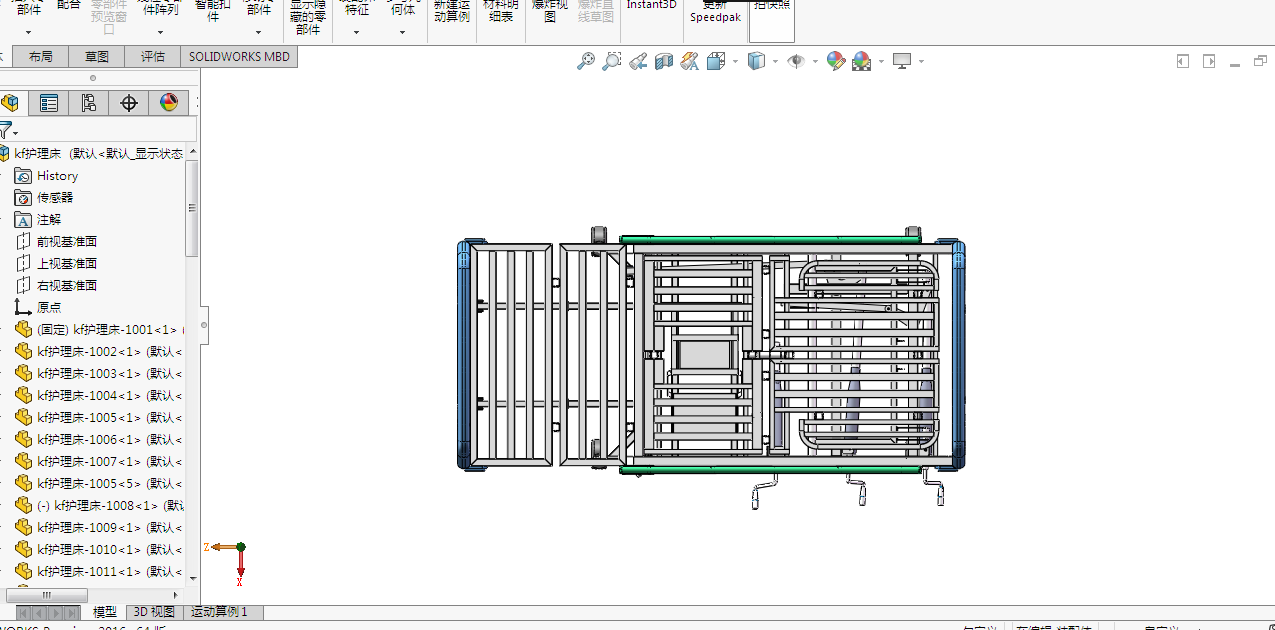The height and width of the screenshot is (630, 1275).
Task: Open the Apply Scene dropdown arrow
Action: pos(881,62)
